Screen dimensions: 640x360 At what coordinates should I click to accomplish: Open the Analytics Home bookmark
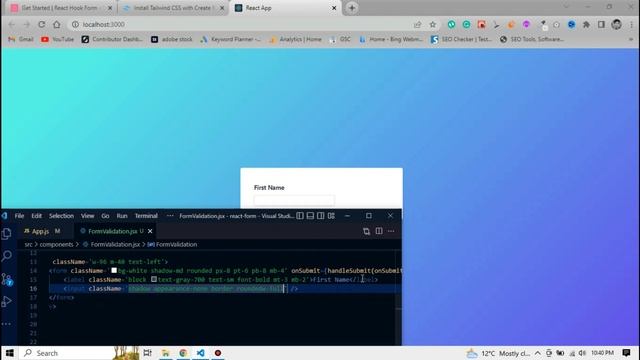(296, 39)
